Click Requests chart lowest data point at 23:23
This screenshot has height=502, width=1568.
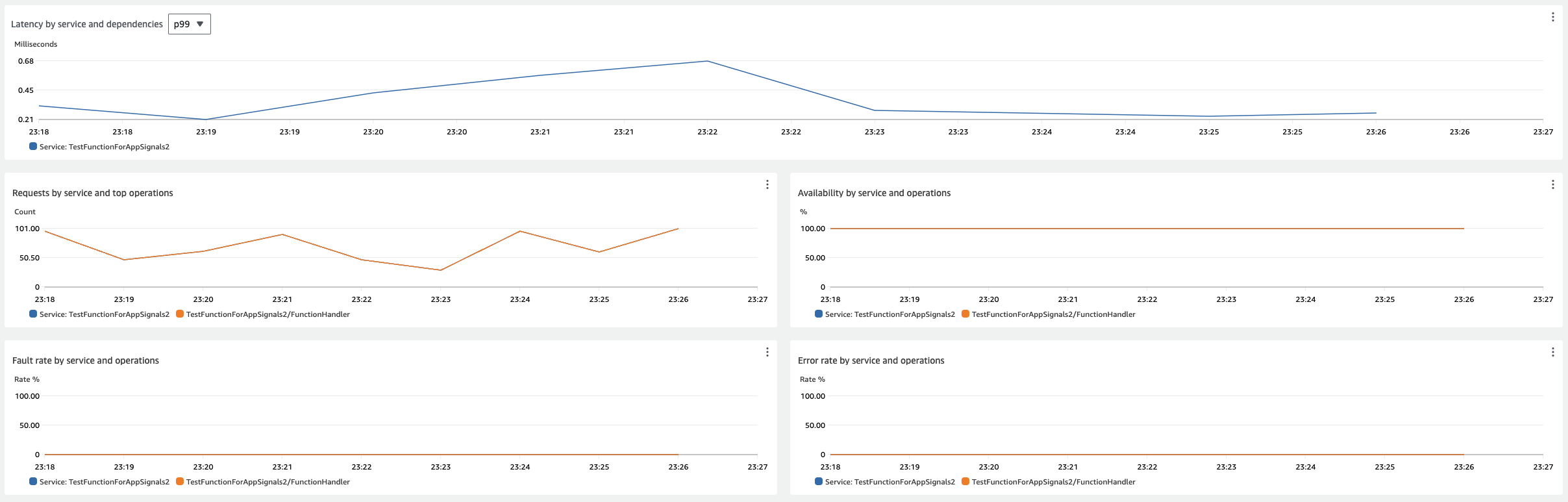441,270
